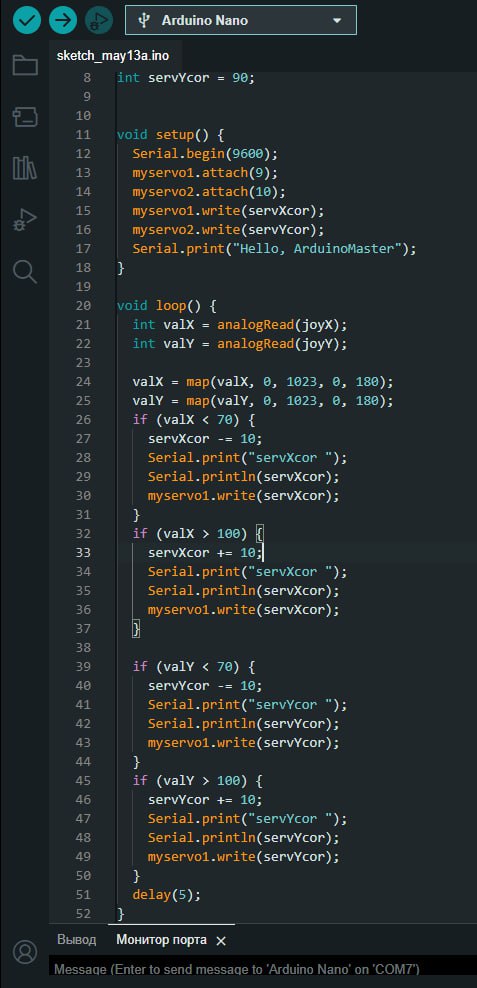The width and height of the screenshot is (477, 988).
Task: Open the Search magnifier in the sidebar
Action: click(25, 272)
